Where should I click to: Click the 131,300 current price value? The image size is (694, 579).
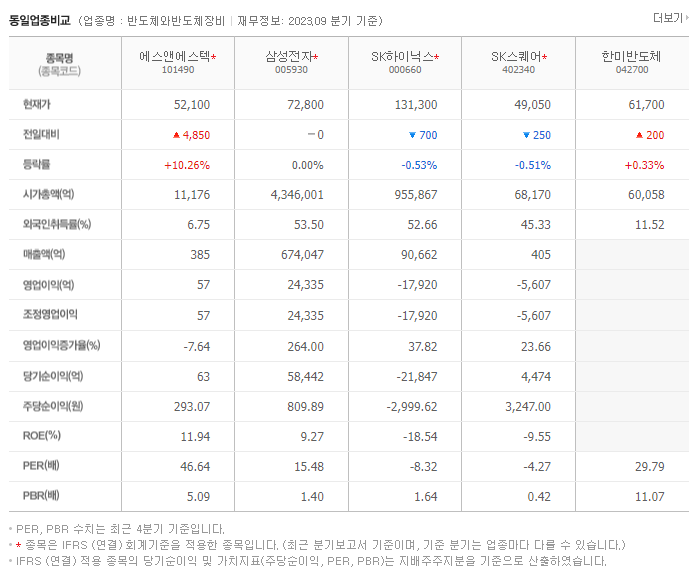pos(416,105)
